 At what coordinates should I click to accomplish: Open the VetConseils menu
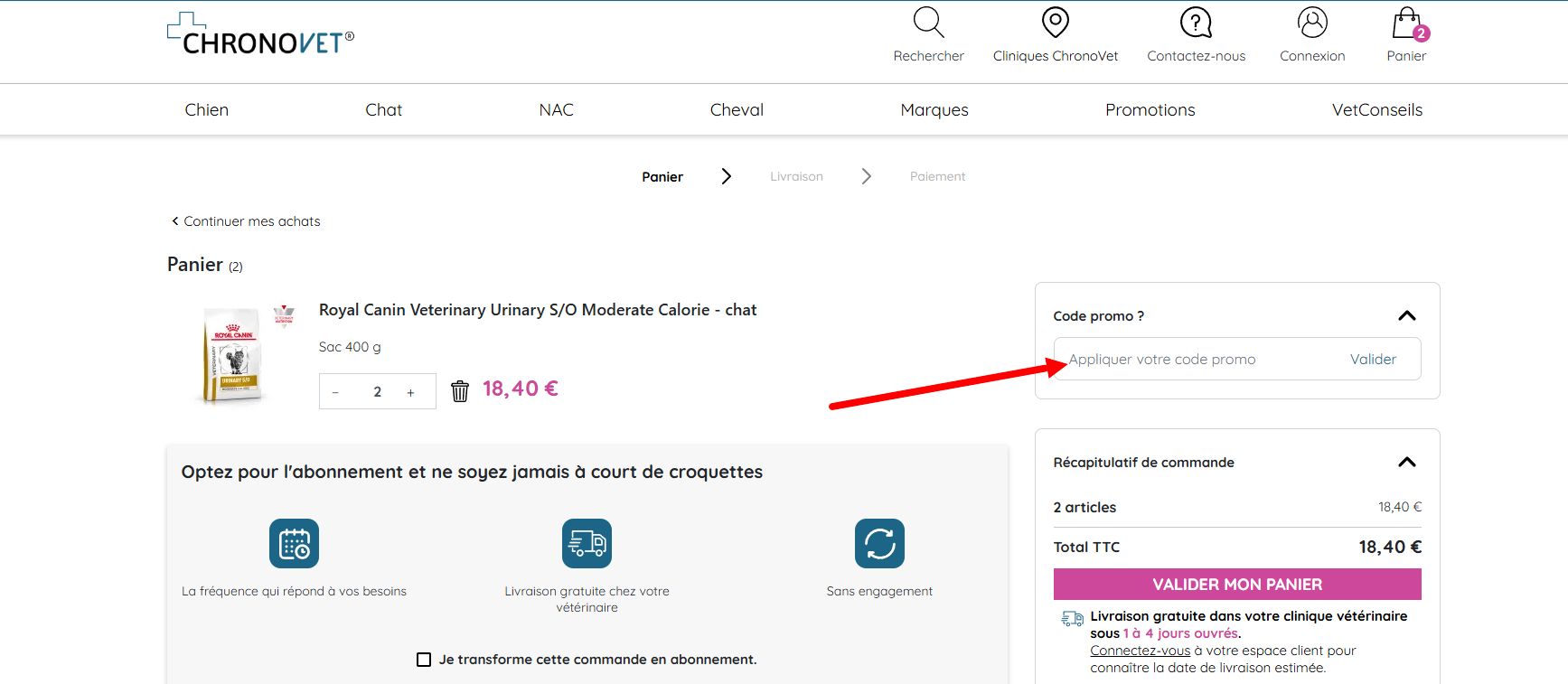(1376, 110)
